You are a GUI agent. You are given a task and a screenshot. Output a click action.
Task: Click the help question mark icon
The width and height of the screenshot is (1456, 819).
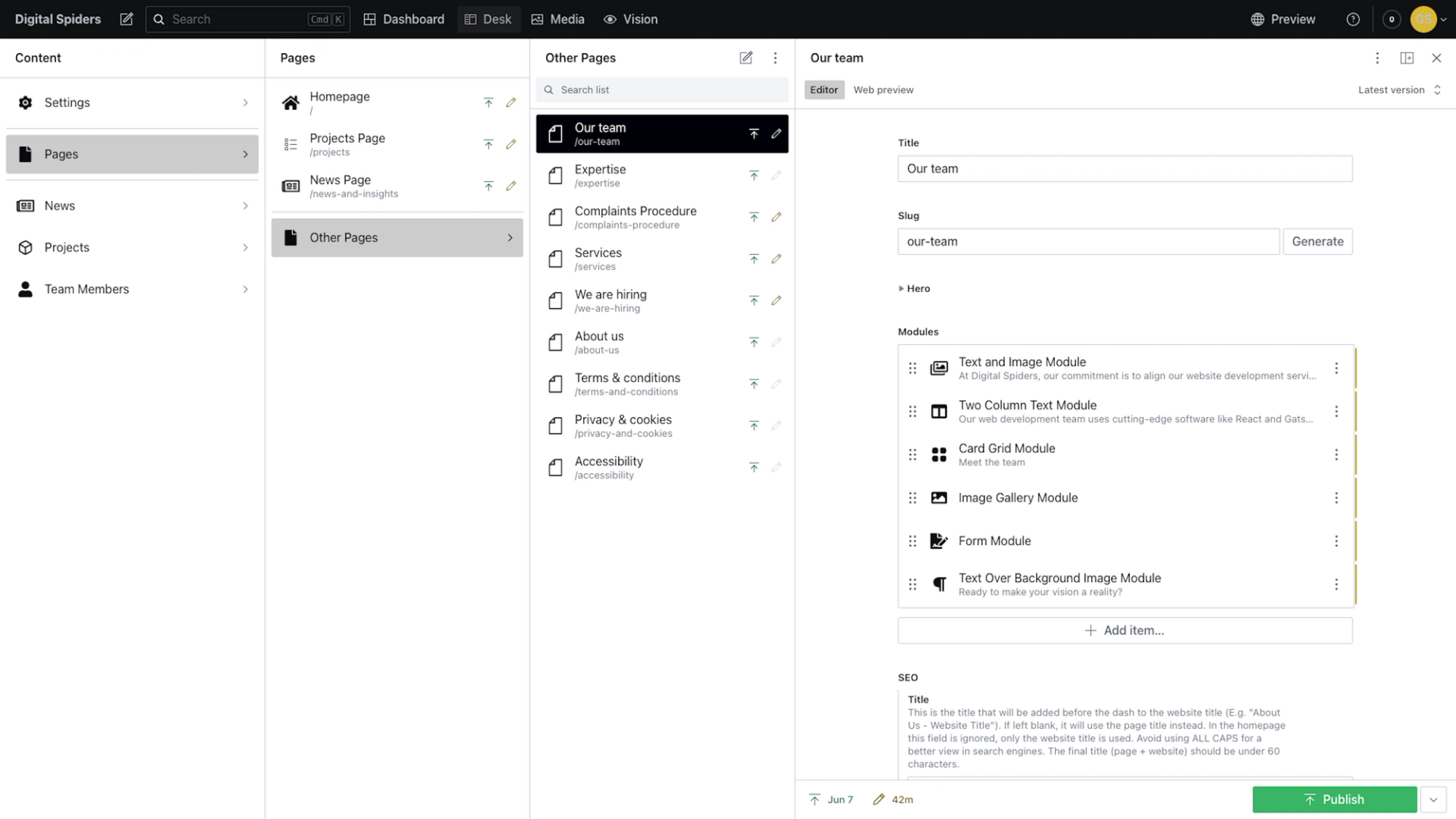1353,19
